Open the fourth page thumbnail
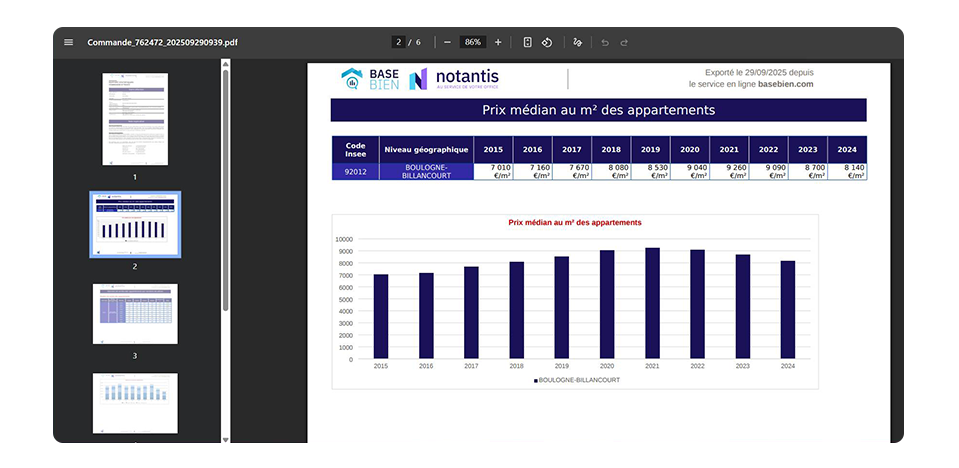 point(135,403)
